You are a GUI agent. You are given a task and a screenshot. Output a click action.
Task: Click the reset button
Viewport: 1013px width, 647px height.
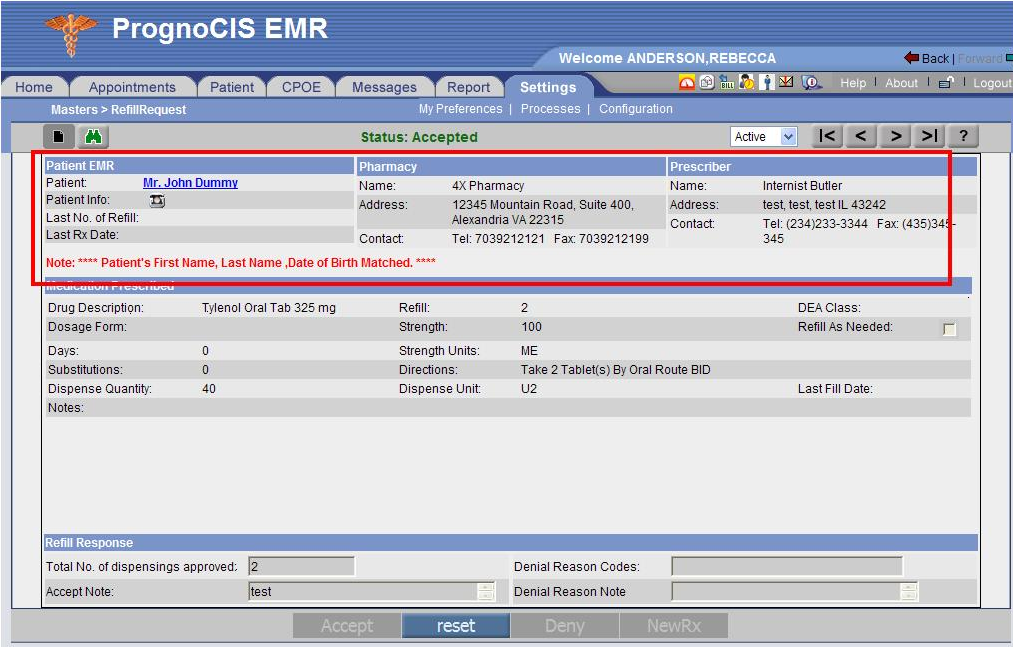(x=456, y=626)
